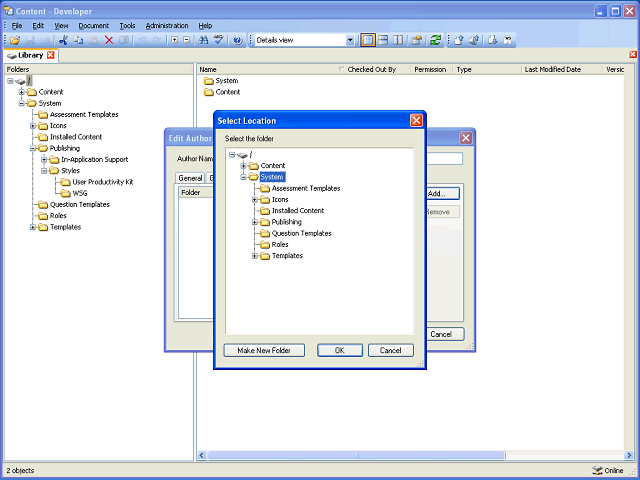
Task: Select User Productivity Kit in Library tree
Action: (103, 182)
